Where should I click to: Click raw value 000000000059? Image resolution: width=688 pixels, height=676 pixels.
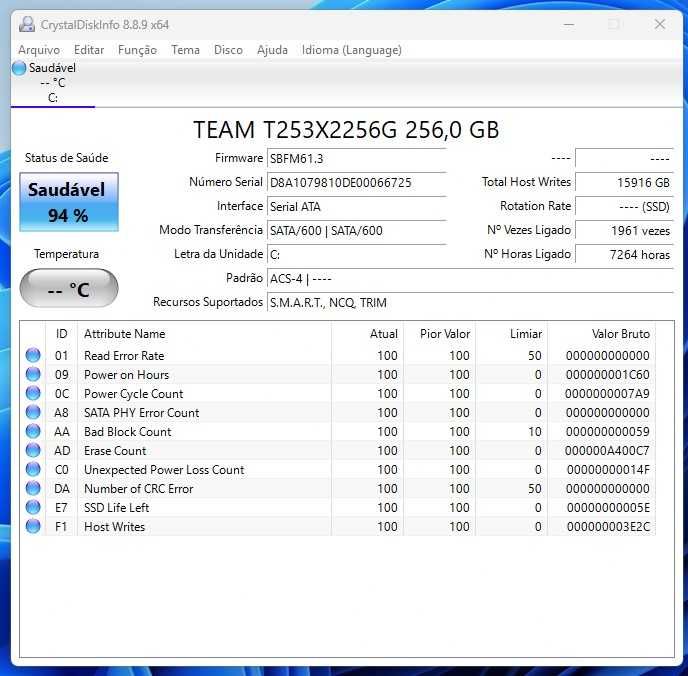[608, 432]
